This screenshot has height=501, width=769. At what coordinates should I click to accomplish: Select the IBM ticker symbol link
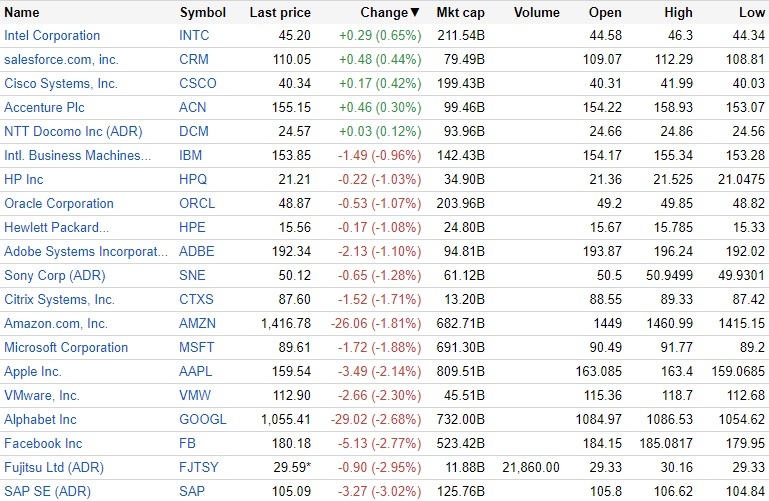(191, 156)
